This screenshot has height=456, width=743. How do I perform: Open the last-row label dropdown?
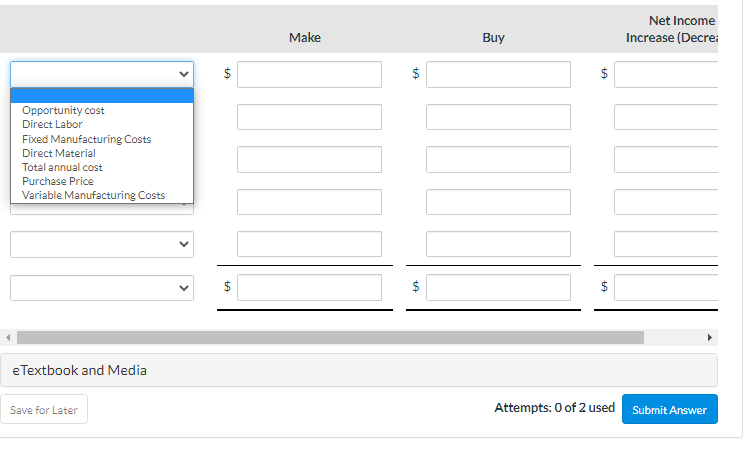pyautogui.click(x=102, y=288)
